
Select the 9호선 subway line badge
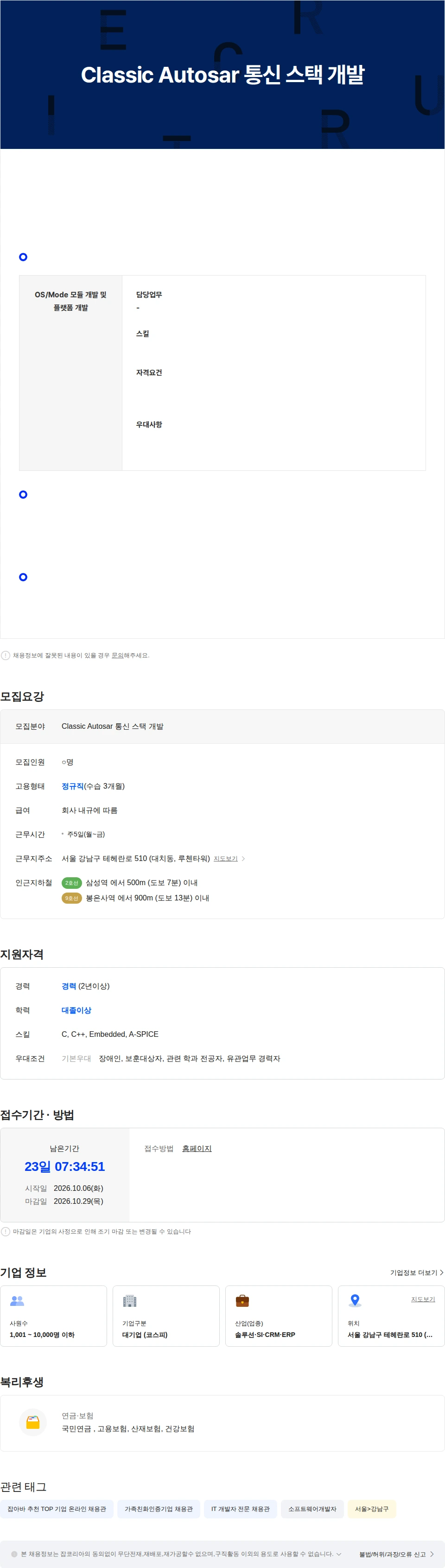point(72,898)
